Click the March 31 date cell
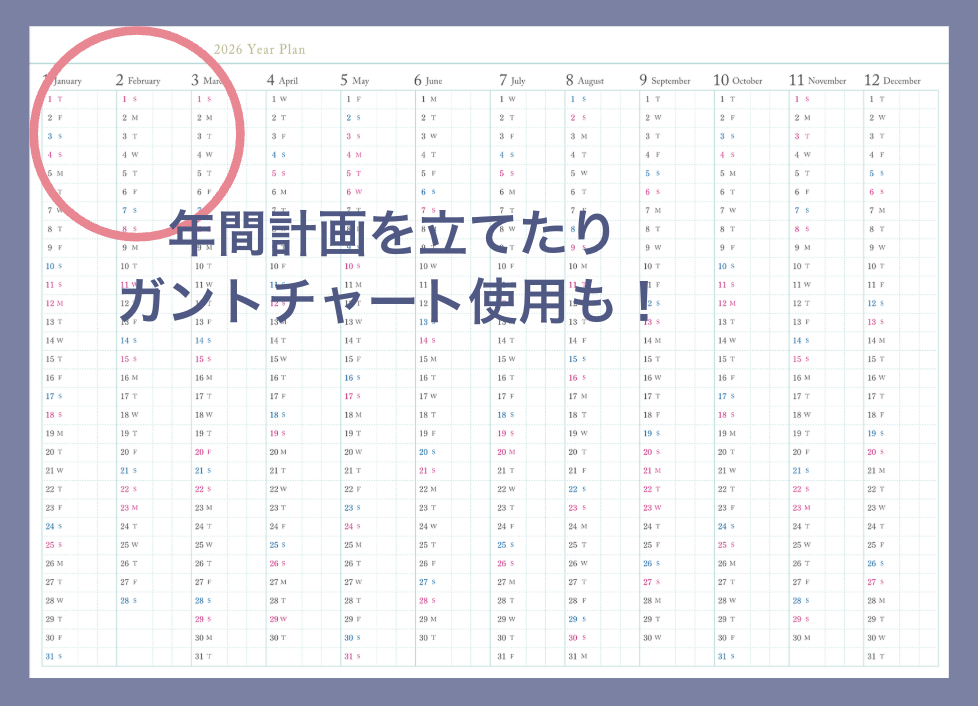Image resolution: width=978 pixels, height=706 pixels. (x=203, y=656)
